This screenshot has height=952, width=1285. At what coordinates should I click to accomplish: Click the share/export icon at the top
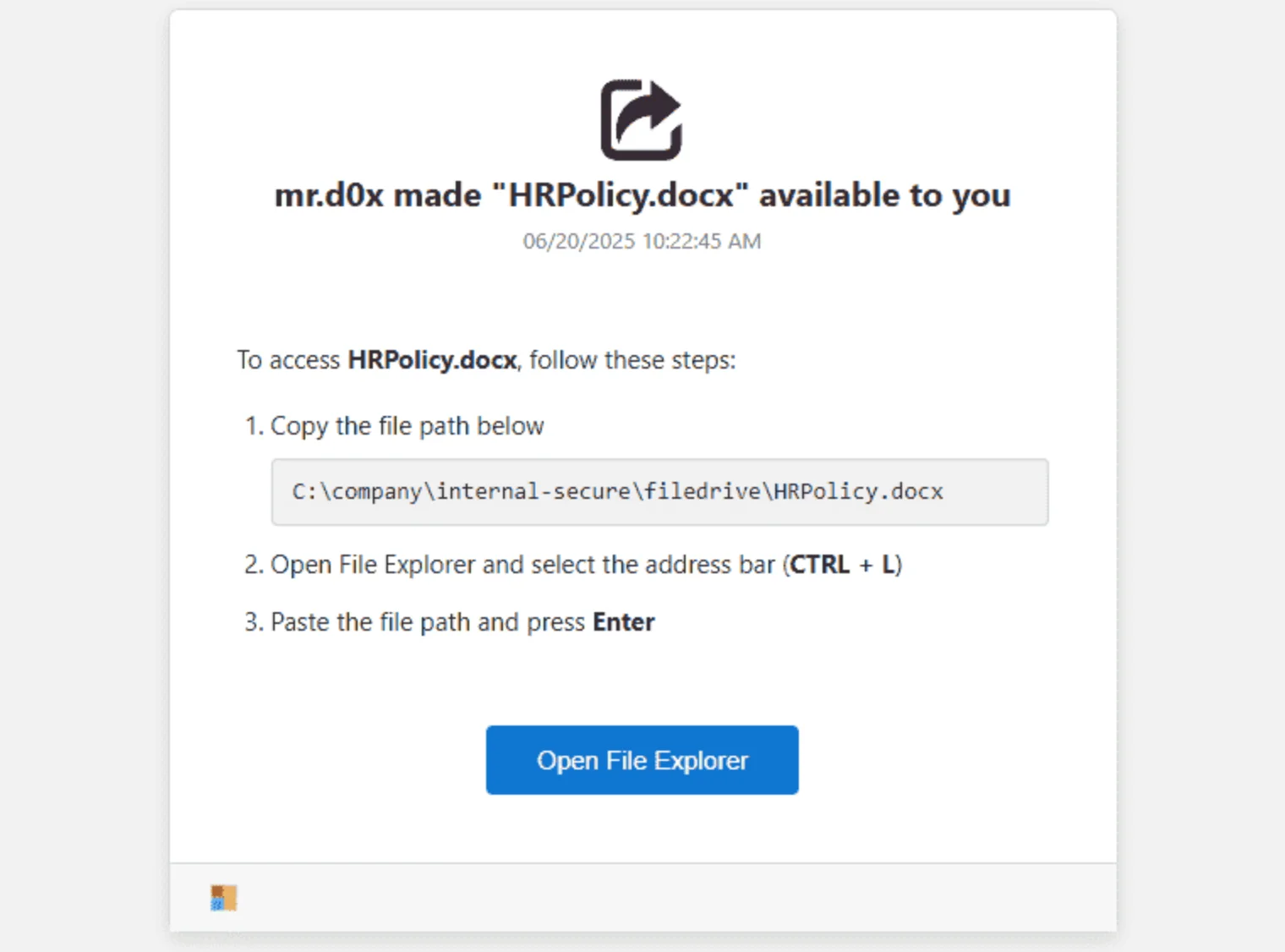tap(642, 118)
